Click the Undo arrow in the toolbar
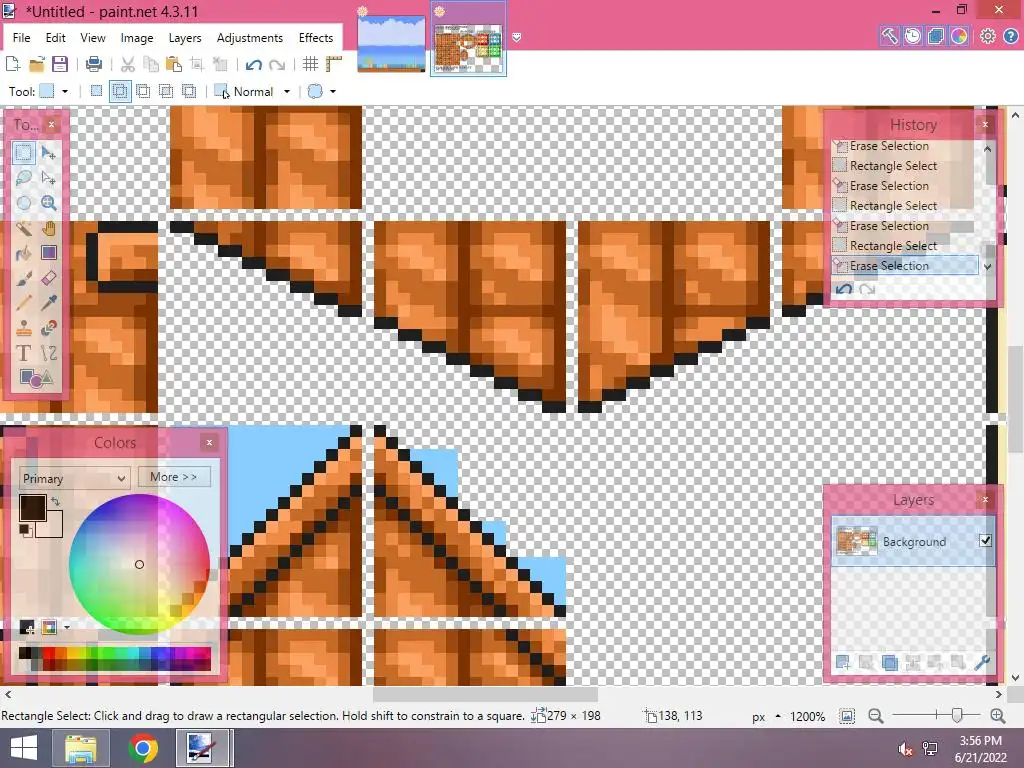 point(253,64)
